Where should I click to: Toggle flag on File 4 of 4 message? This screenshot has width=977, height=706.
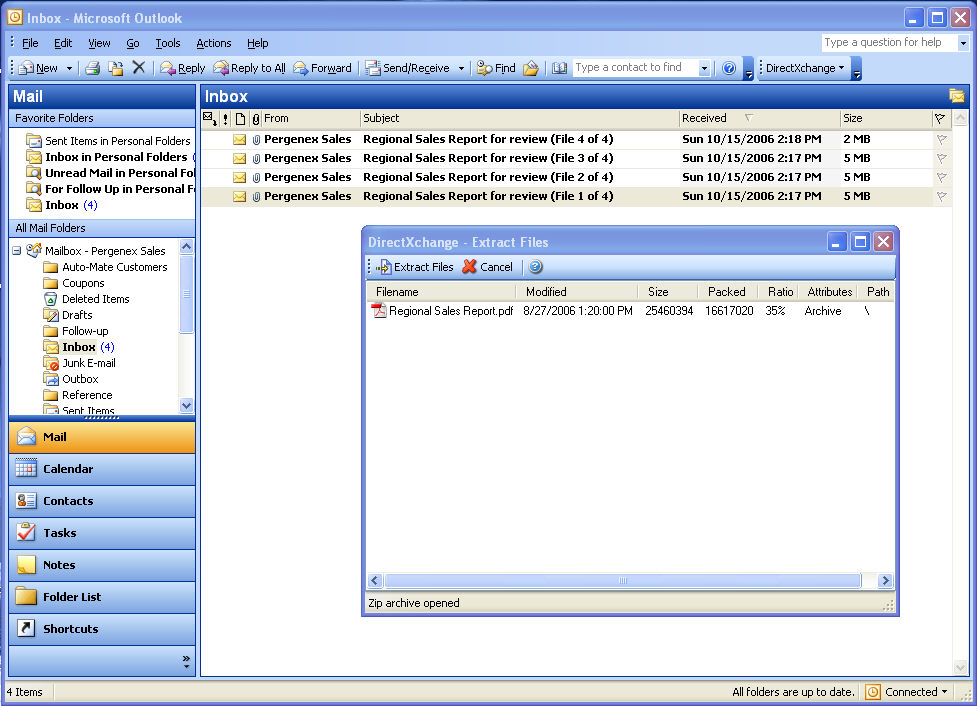pyautogui.click(x=941, y=140)
